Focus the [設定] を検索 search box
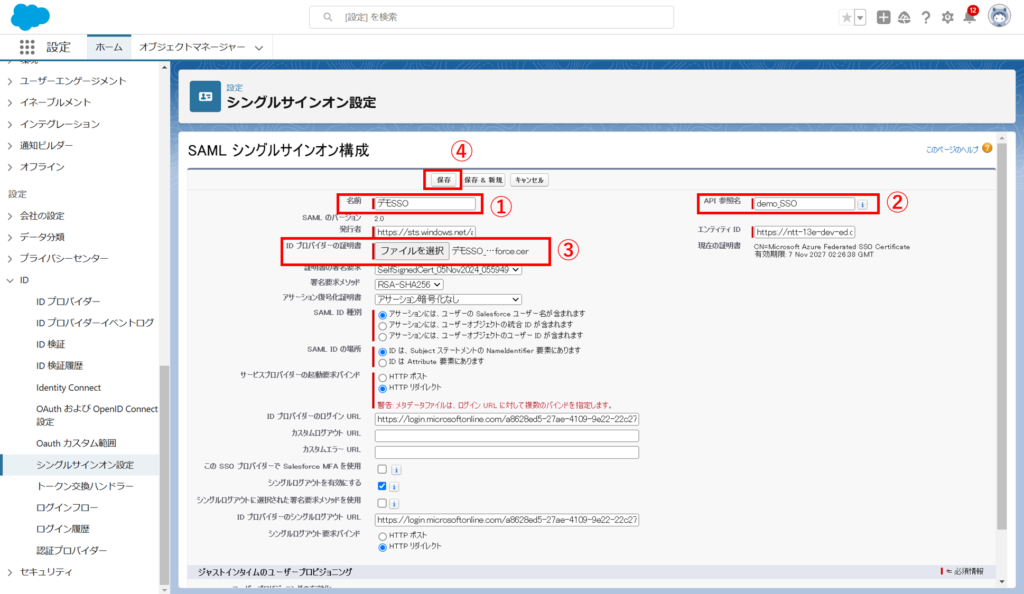The image size is (1024, 594). (x=491, y=17)
